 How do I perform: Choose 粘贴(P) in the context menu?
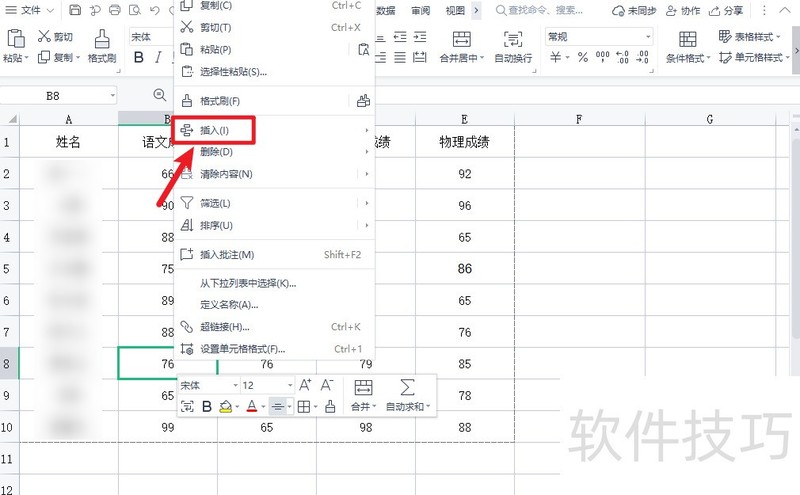[x=263, y=50]
